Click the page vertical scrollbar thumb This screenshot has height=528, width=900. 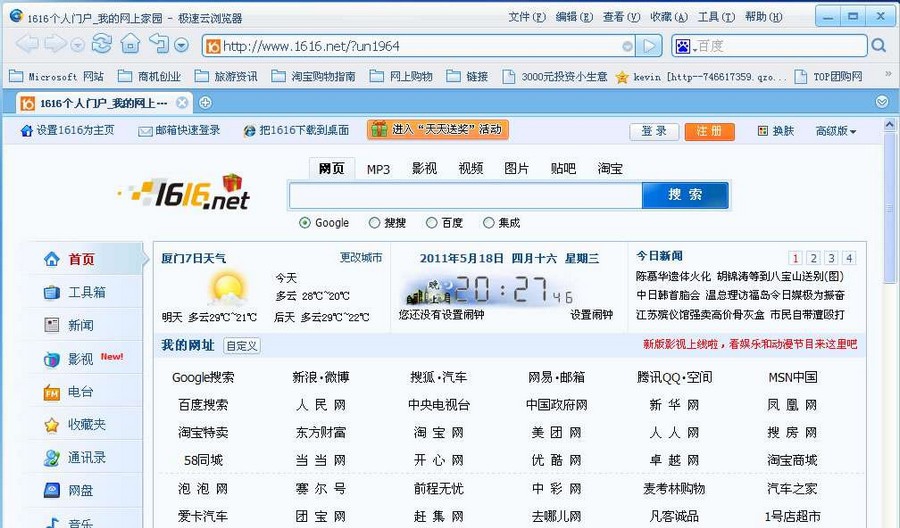pyautogui.click(x=890, y=207)
